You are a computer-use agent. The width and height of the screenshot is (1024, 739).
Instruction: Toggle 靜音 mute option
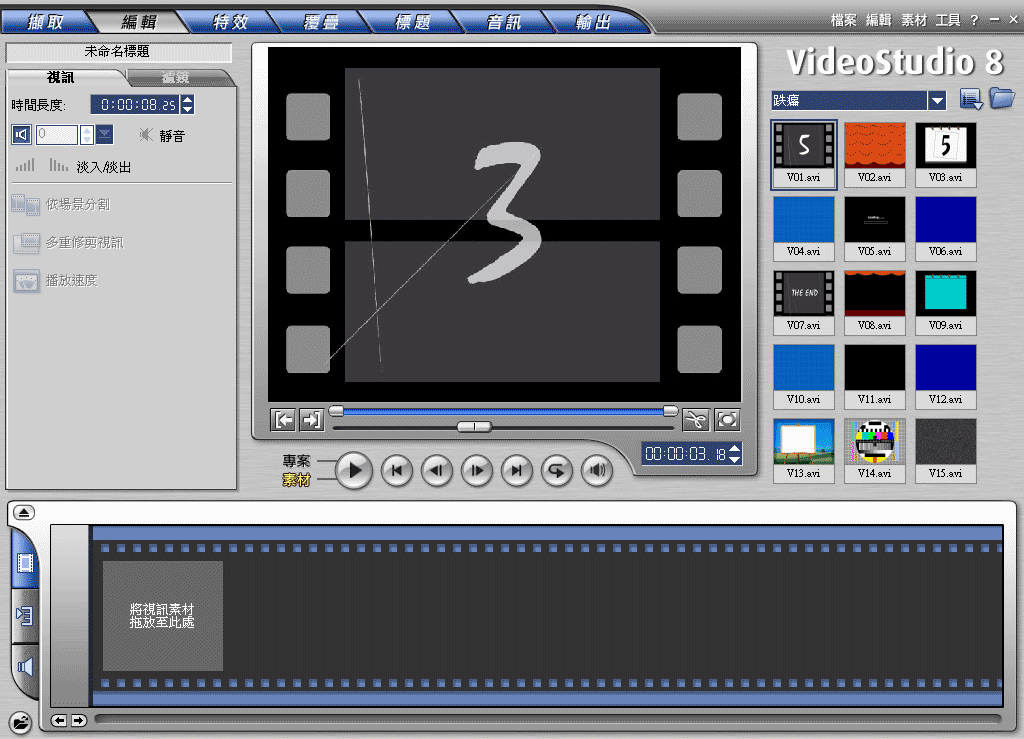coord(163,136)
